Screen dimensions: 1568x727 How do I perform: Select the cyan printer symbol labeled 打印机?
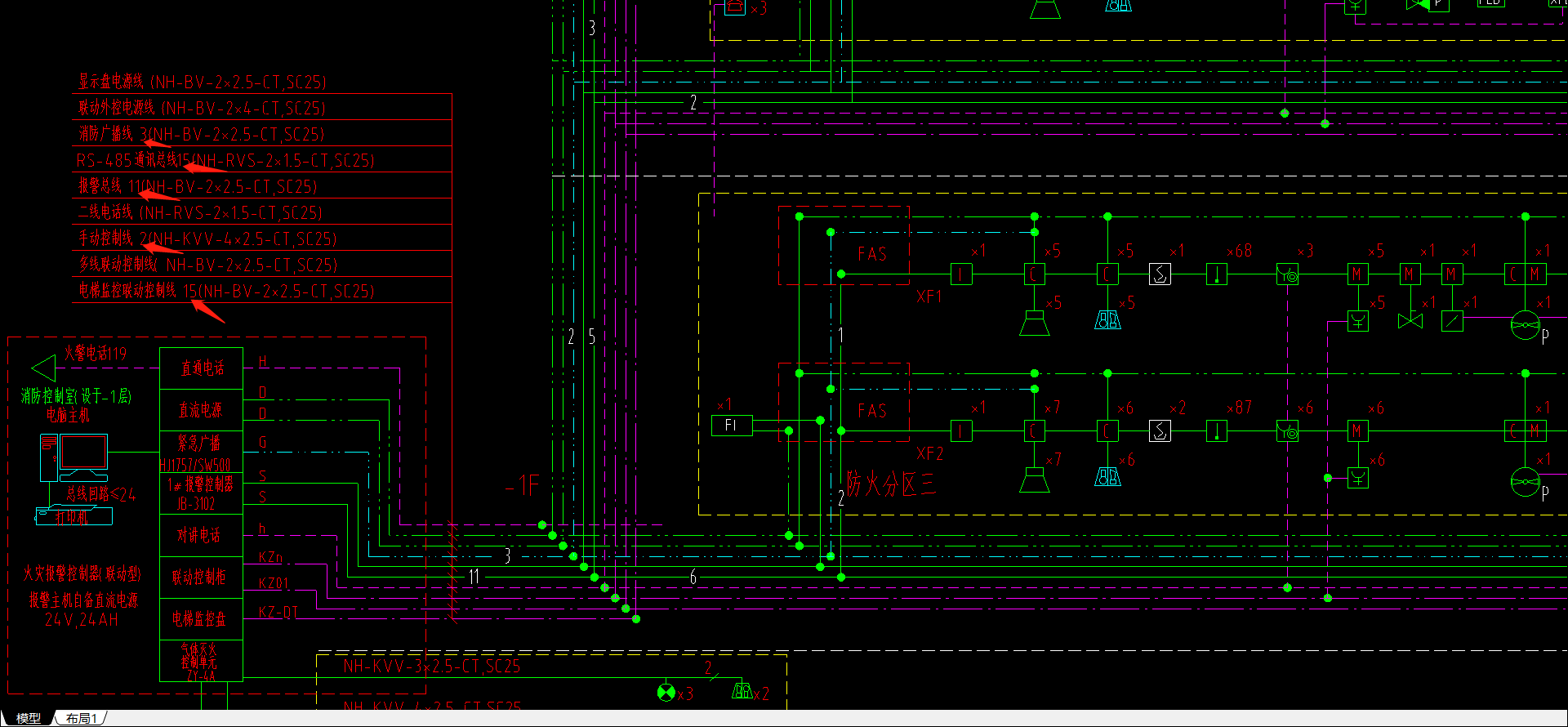tap(73, 516)
